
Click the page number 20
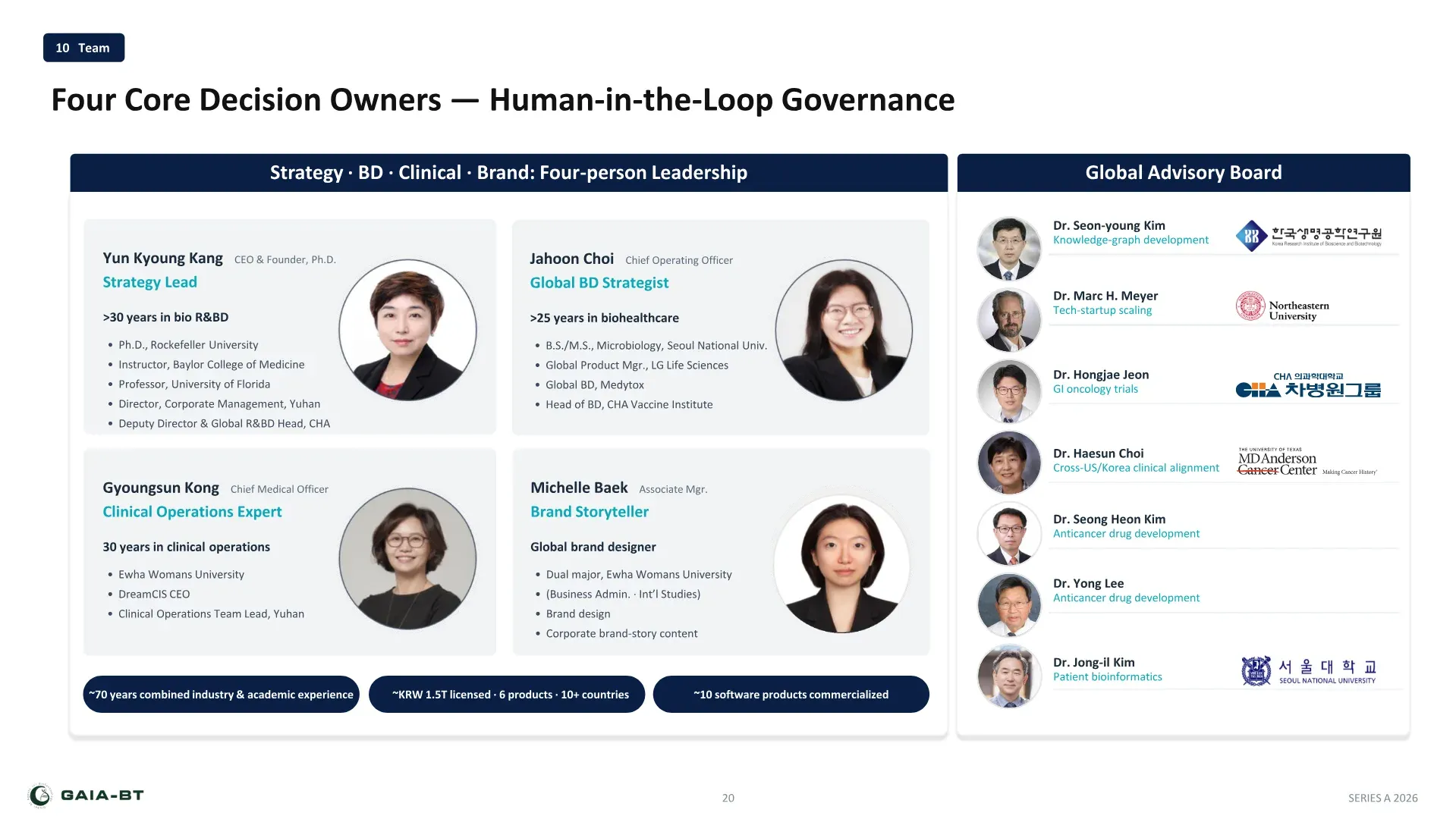coord(728,798)
